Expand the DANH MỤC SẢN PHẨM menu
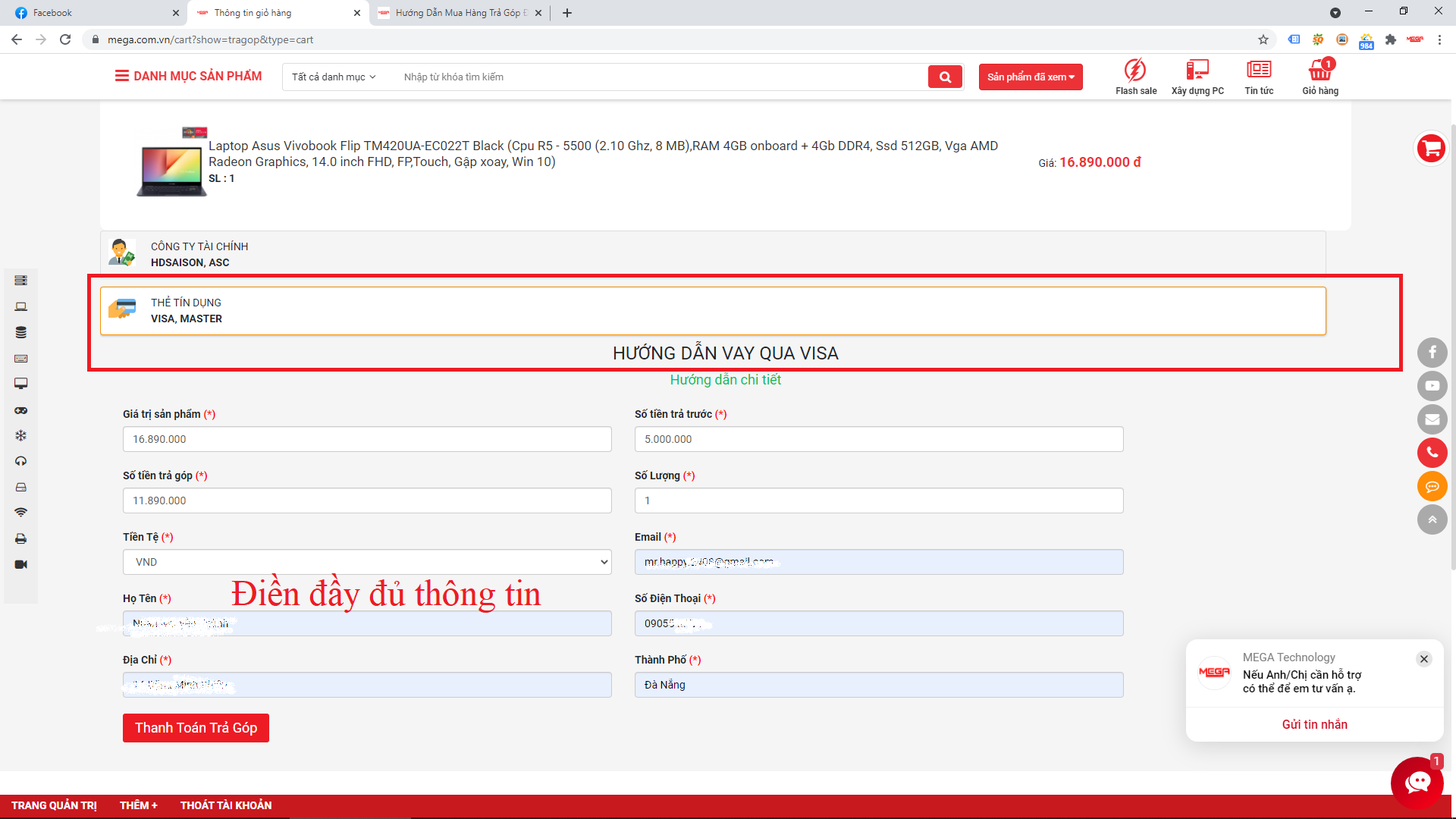 (188, 76)
